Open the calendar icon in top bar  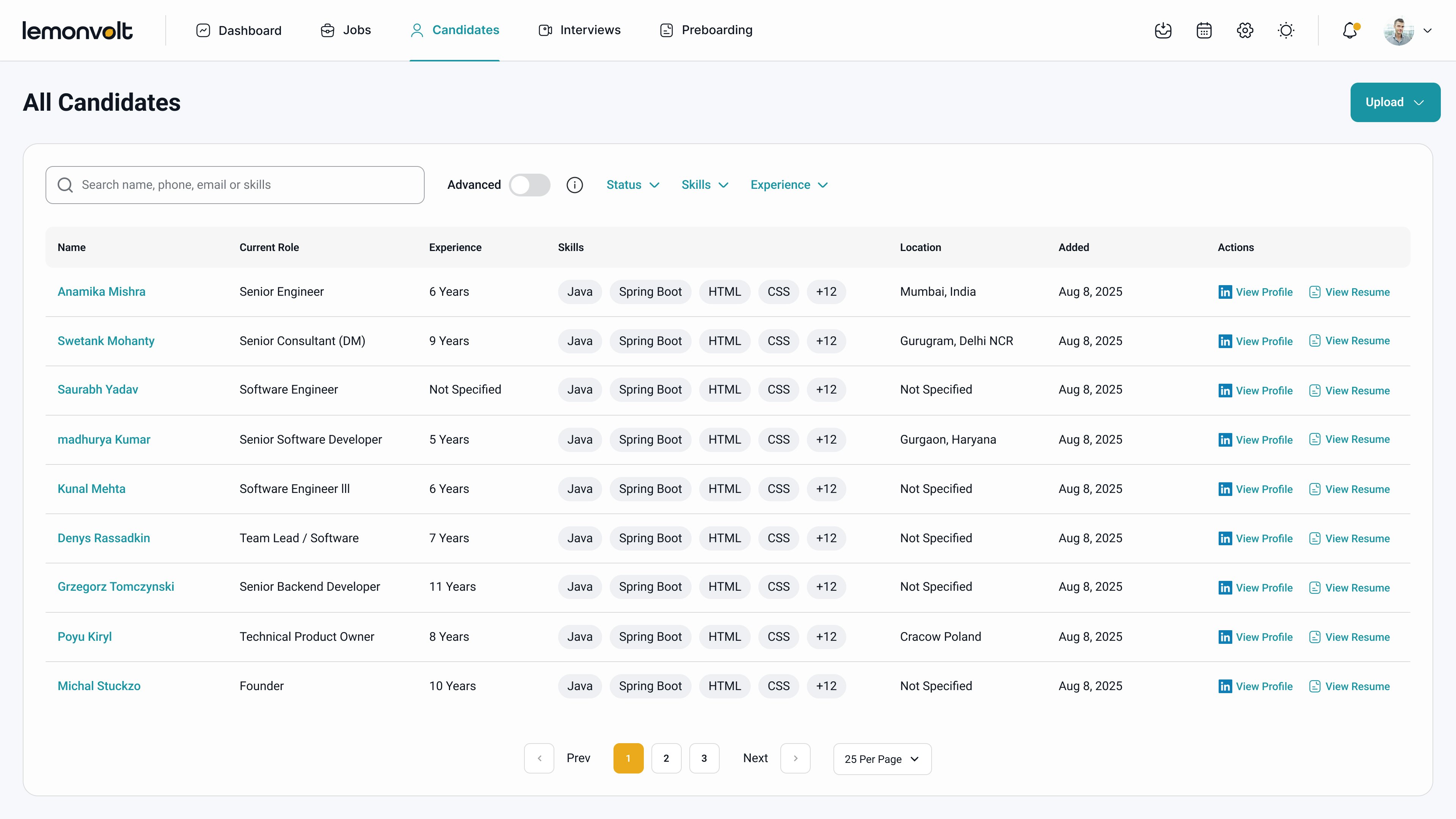pyautogui.click(x=1204, y=30)
